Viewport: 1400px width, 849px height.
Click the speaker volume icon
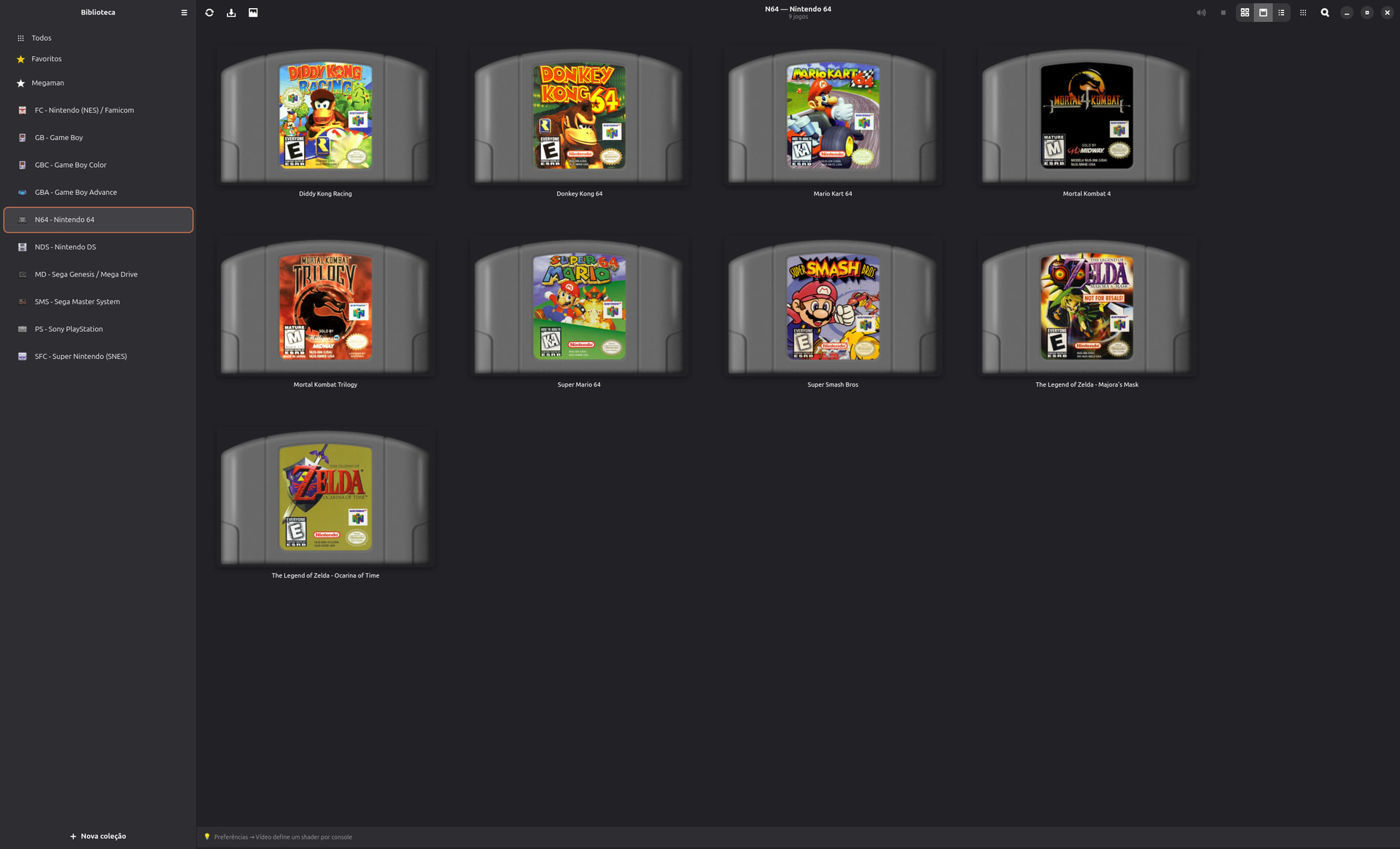(x=1201, y=12)
